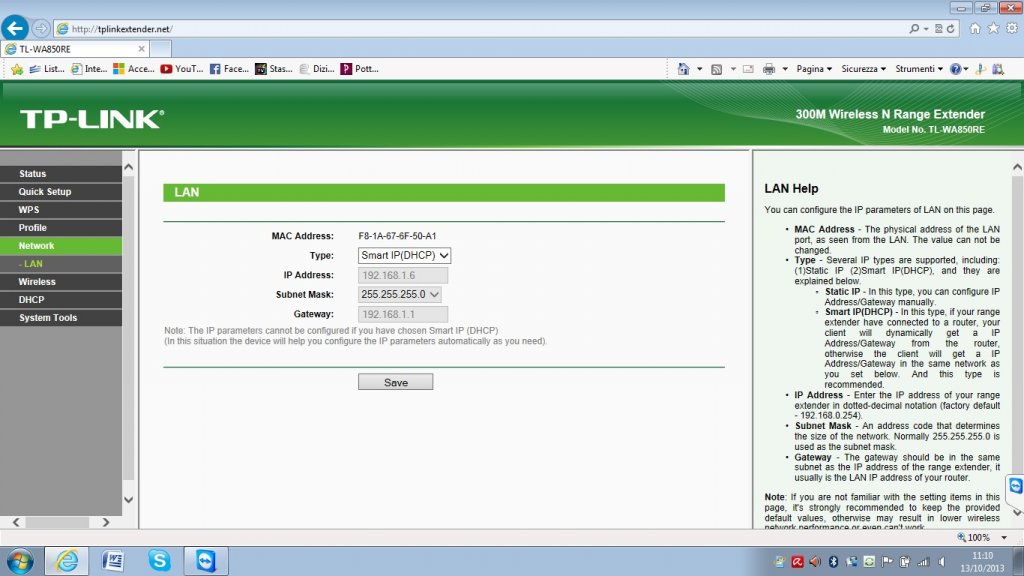
Task: Open the Type dropdown showing Smart IP(DHCP)
Action: click(404, 255)
